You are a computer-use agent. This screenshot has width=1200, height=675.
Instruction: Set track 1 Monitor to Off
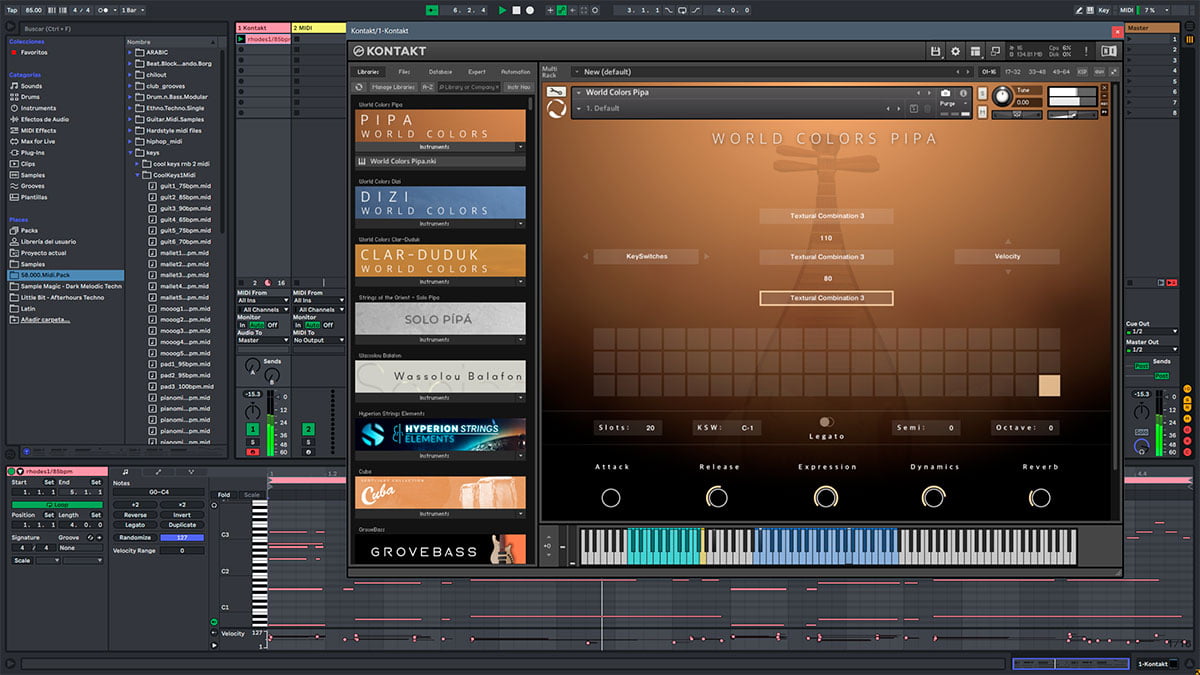tap(272, 325)
